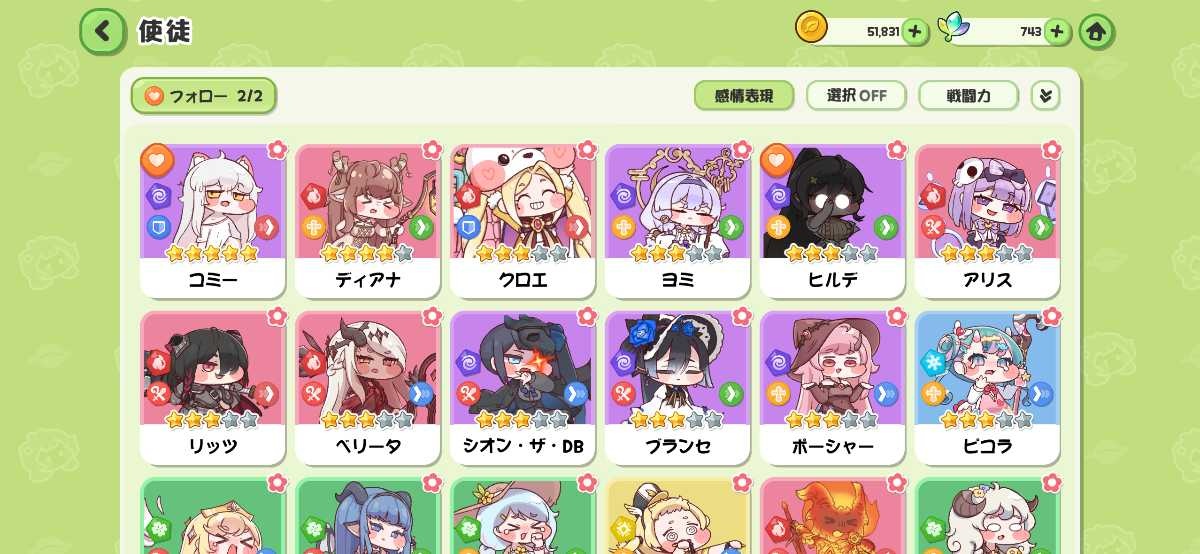Click the gold coin currency icon
This screenshot has height=554, width=1200.
click(x=812, y=28)
